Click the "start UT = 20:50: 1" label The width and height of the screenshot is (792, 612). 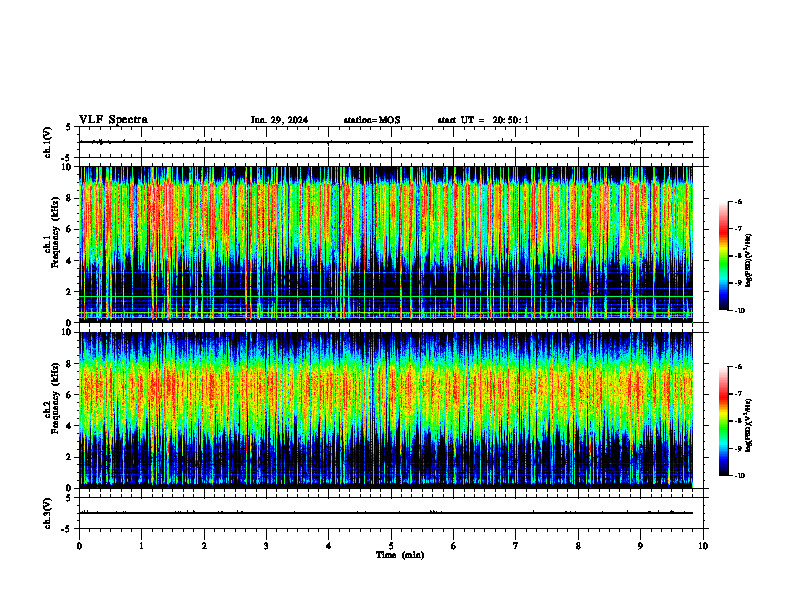pyautogui.click(x=483, y=120)
